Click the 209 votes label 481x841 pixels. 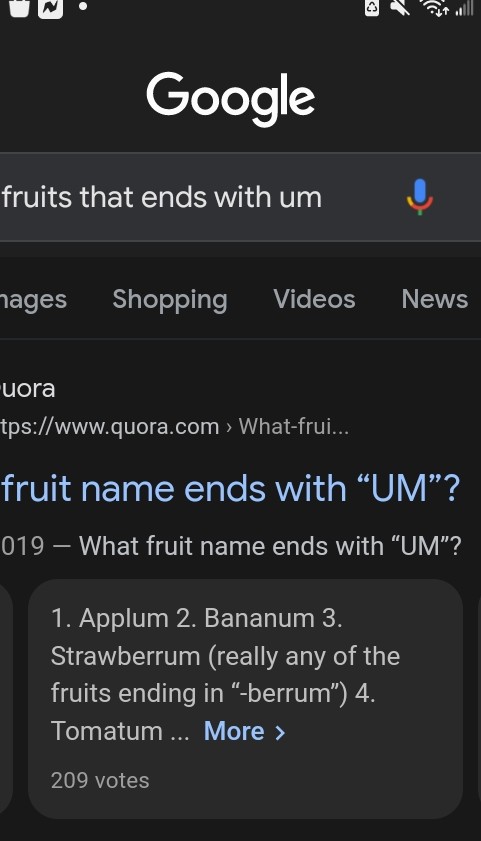(x=100, y=780)
